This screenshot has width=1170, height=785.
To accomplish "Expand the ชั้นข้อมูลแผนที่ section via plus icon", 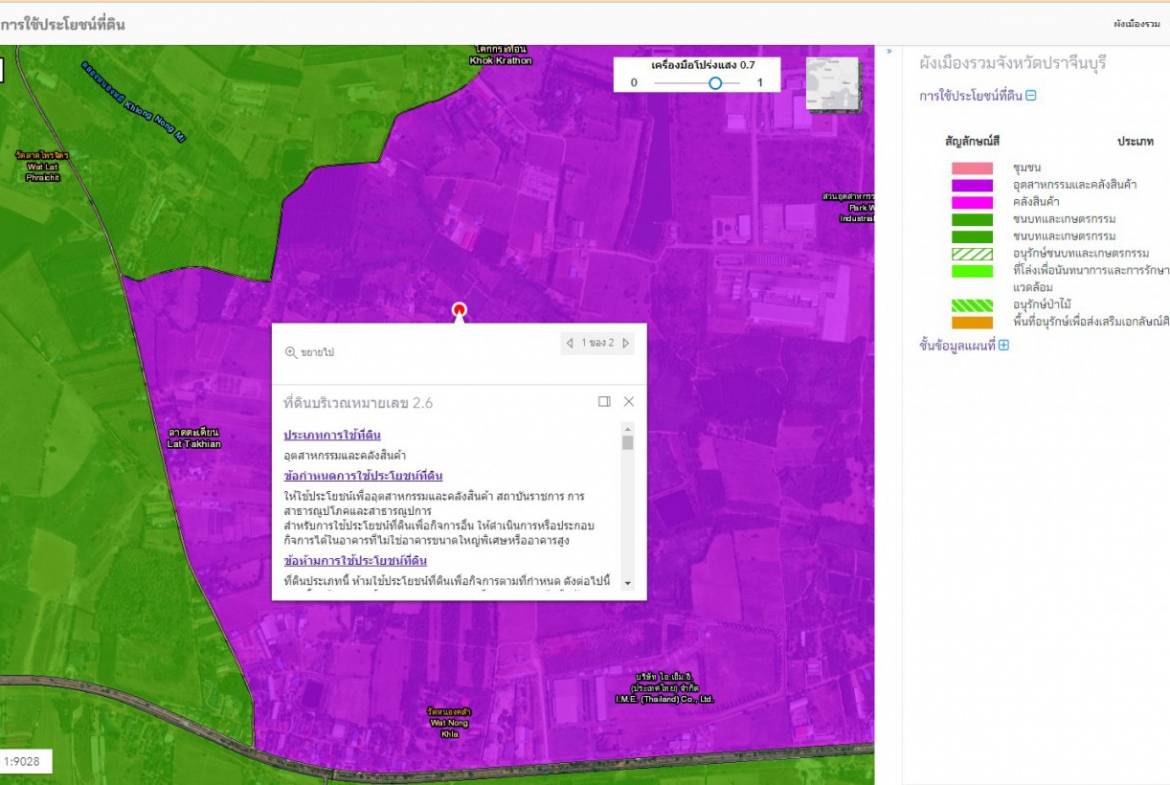I will [x=1004, y=345].
